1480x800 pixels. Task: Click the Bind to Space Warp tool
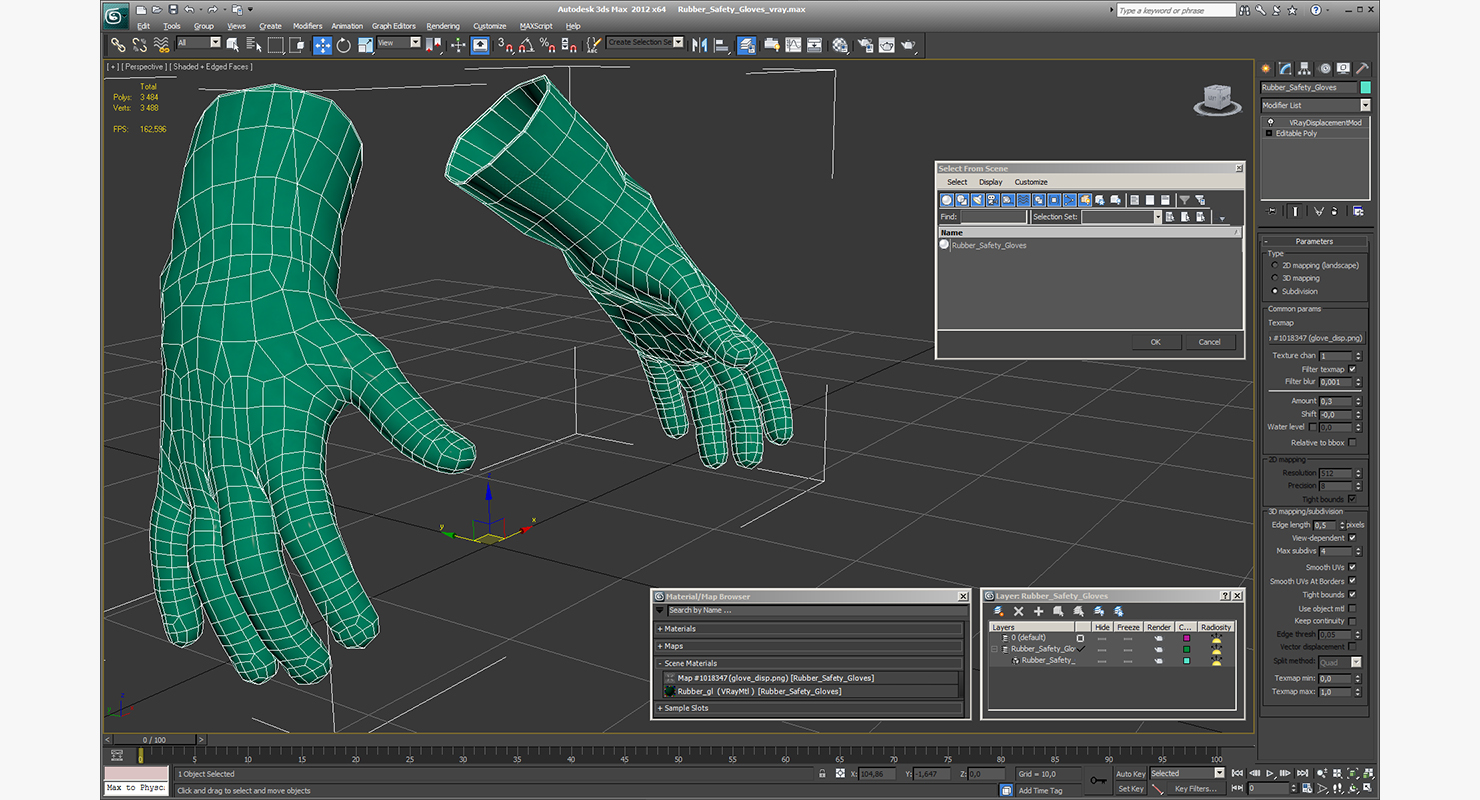(x=161, y=44)
